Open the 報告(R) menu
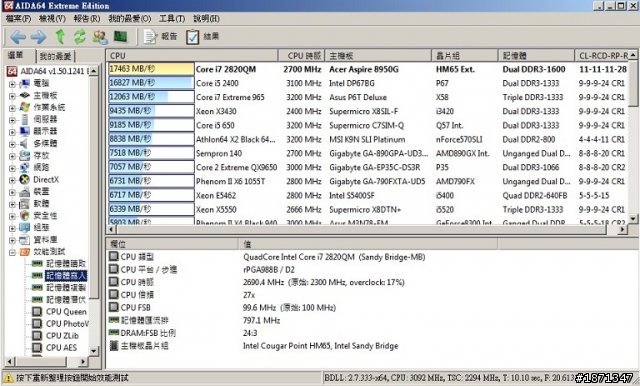 (87, 19)
